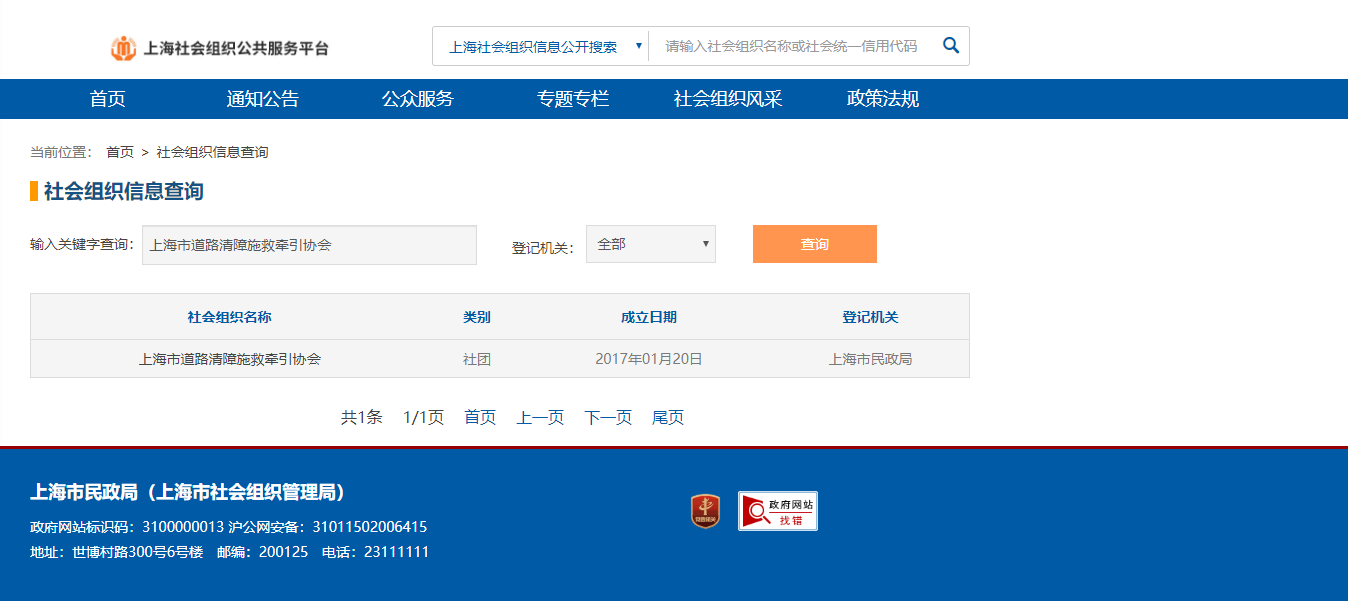Jump to 尾页 in pagination

click(x=668, y=418)
